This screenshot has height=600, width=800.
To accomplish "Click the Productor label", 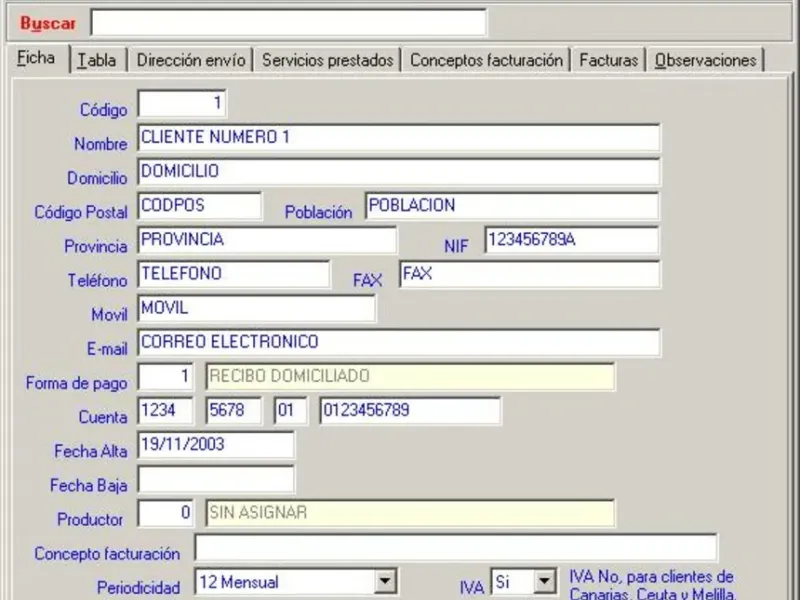I will tap(90, 519).
